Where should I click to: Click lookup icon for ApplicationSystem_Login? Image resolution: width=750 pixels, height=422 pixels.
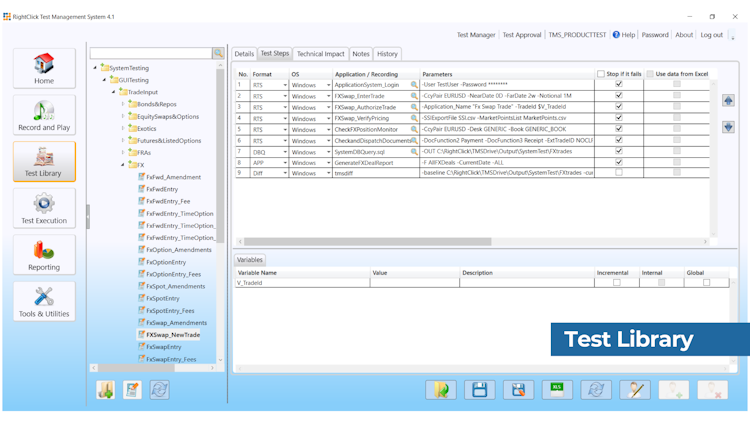[x=414, y=85]
